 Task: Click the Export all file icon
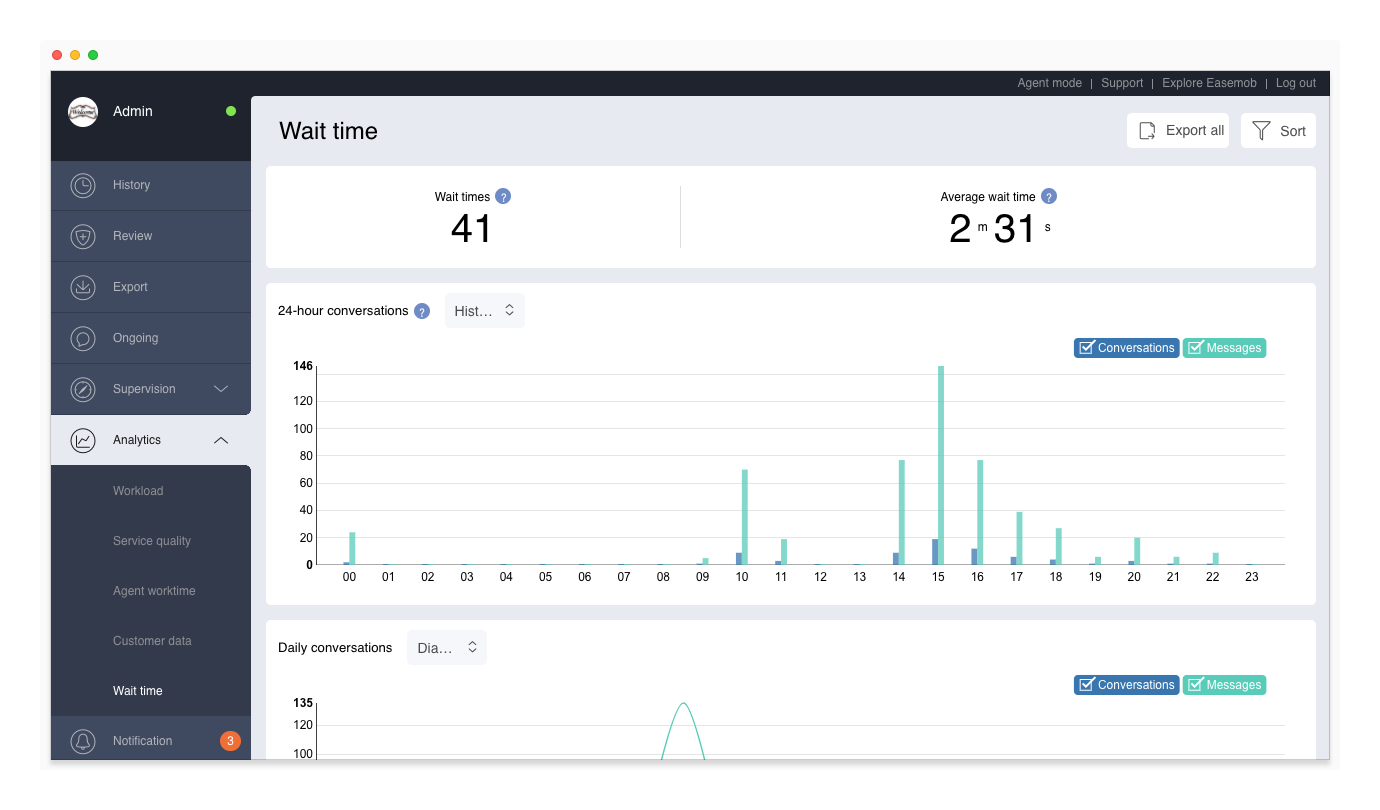[x=1148, y=131]
